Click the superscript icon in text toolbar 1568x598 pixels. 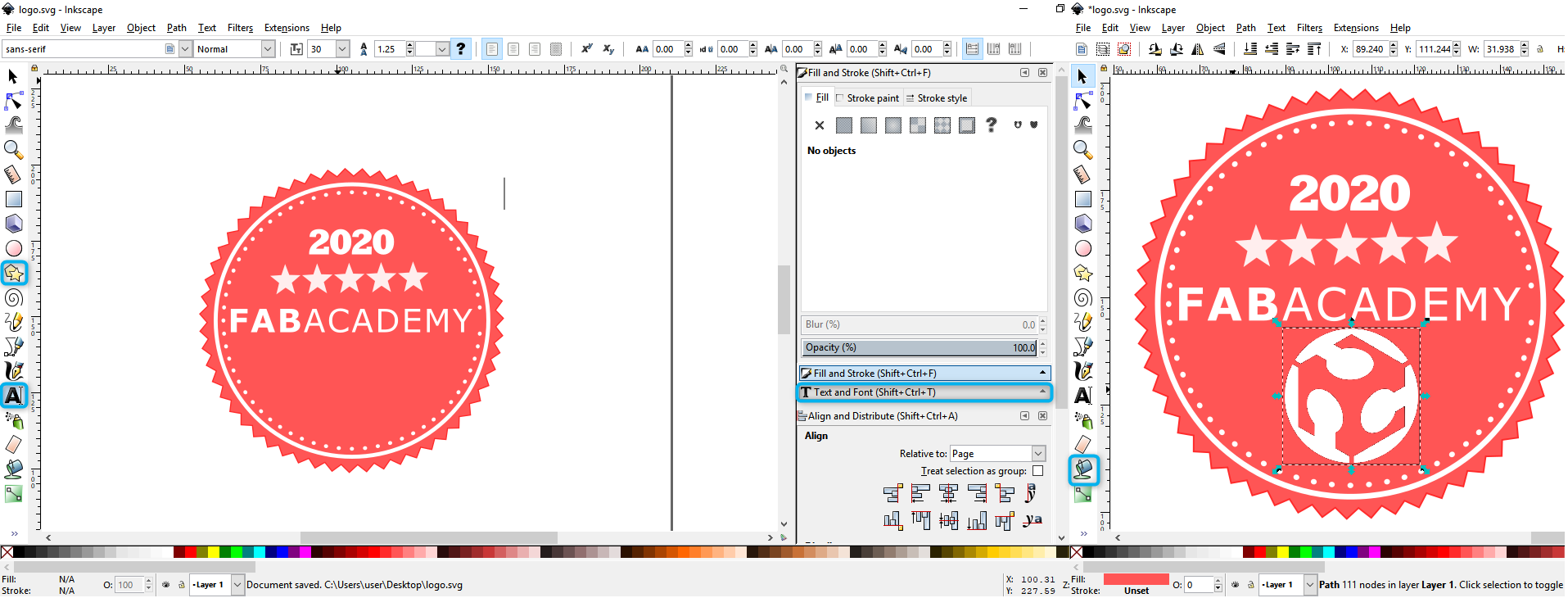tap(587, 49)
